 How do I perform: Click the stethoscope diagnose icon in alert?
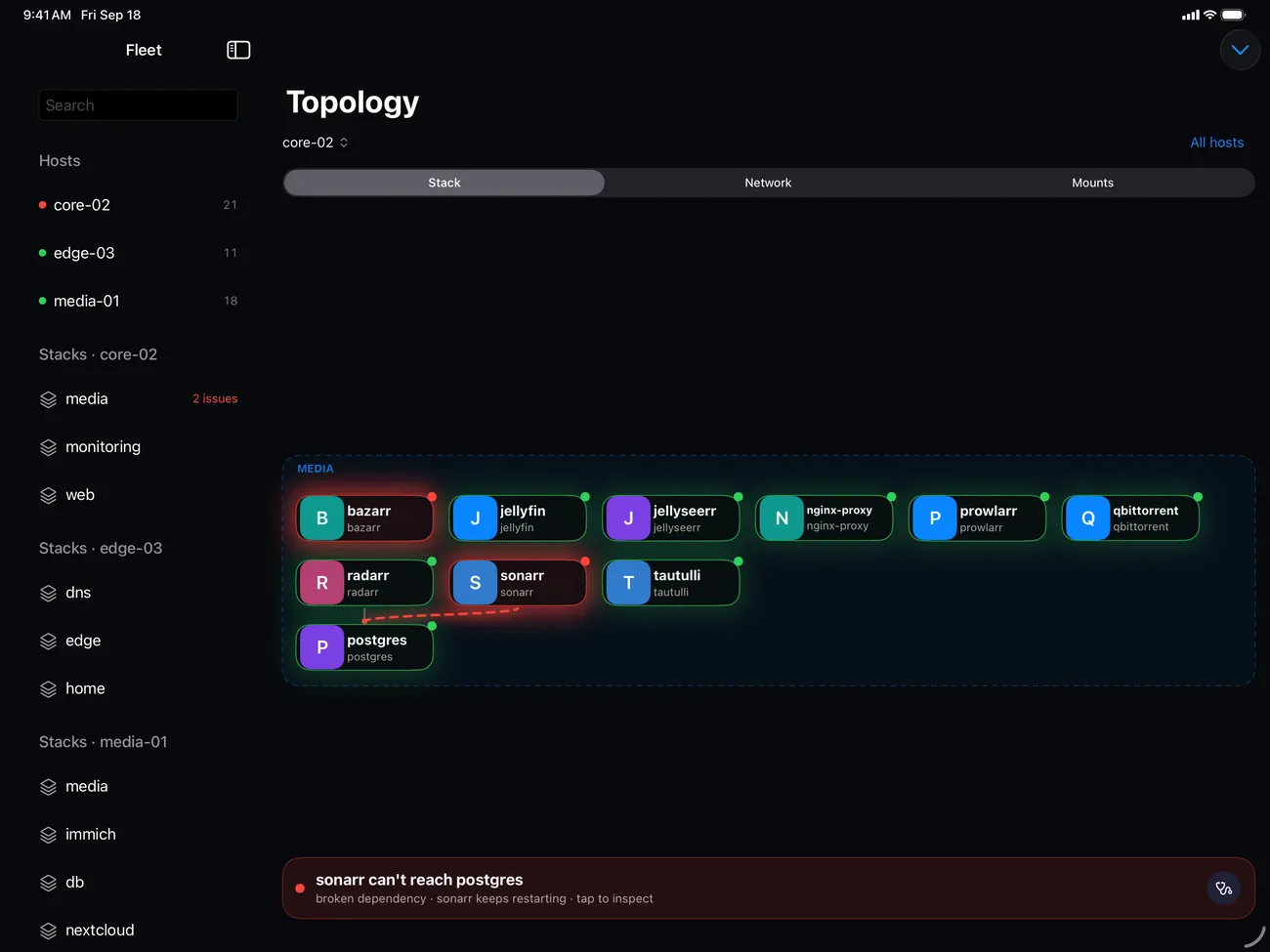(1224, 889)
